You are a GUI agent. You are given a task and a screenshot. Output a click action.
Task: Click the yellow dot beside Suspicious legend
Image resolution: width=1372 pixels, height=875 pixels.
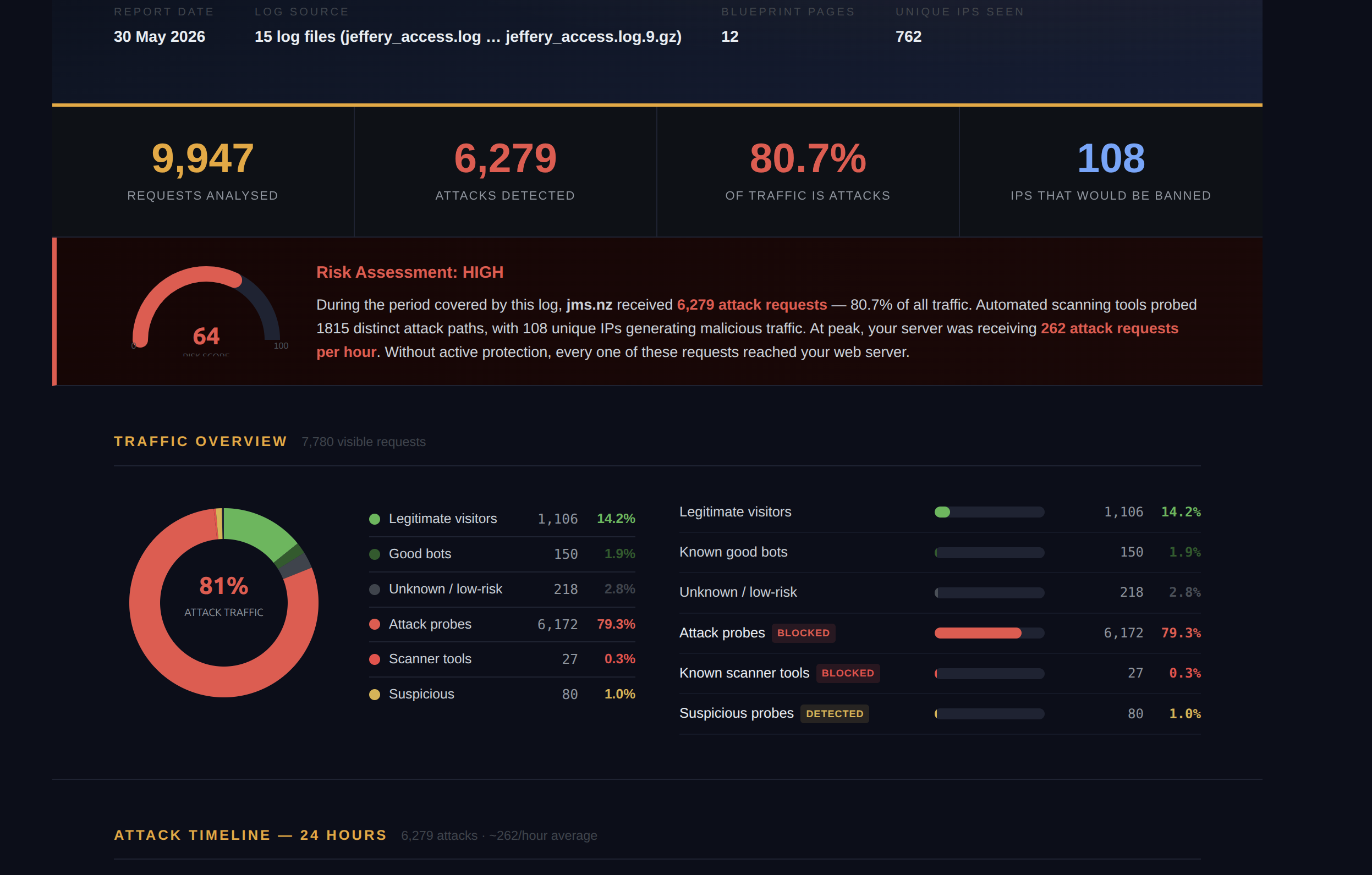tap(374, 695)
